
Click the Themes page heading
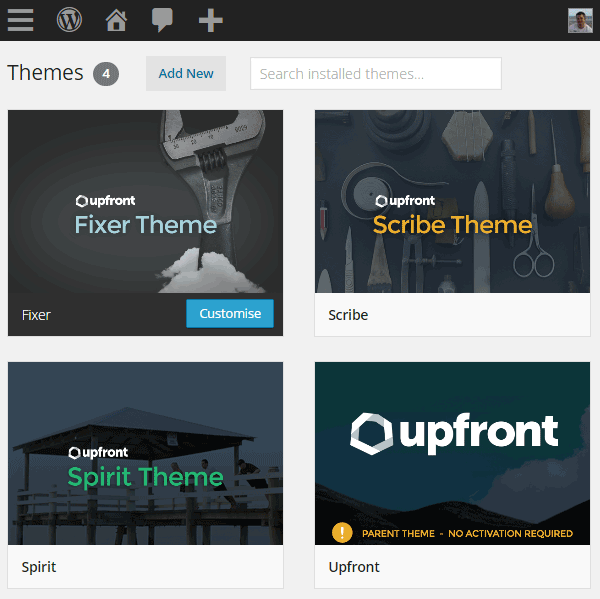coord(45,73)
